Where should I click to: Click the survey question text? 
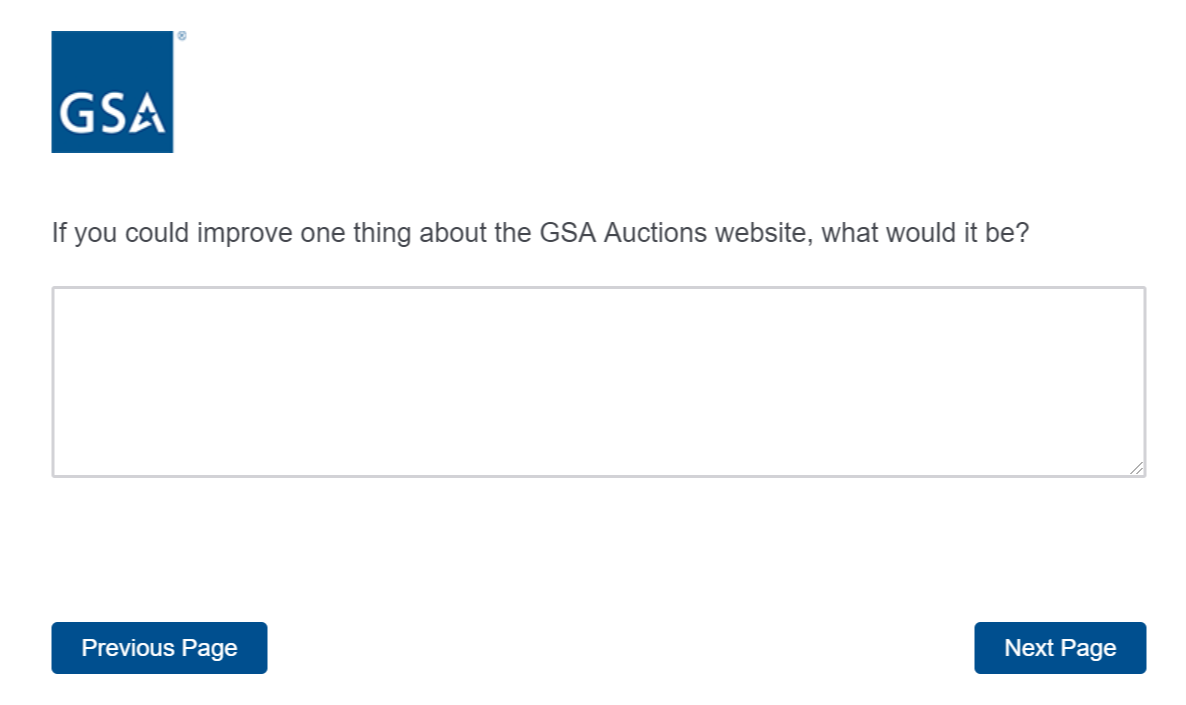[540, 234]
